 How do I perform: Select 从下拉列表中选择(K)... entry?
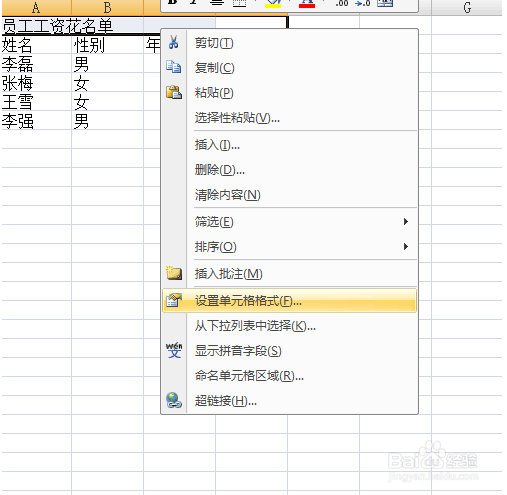(x=289, y=325)
